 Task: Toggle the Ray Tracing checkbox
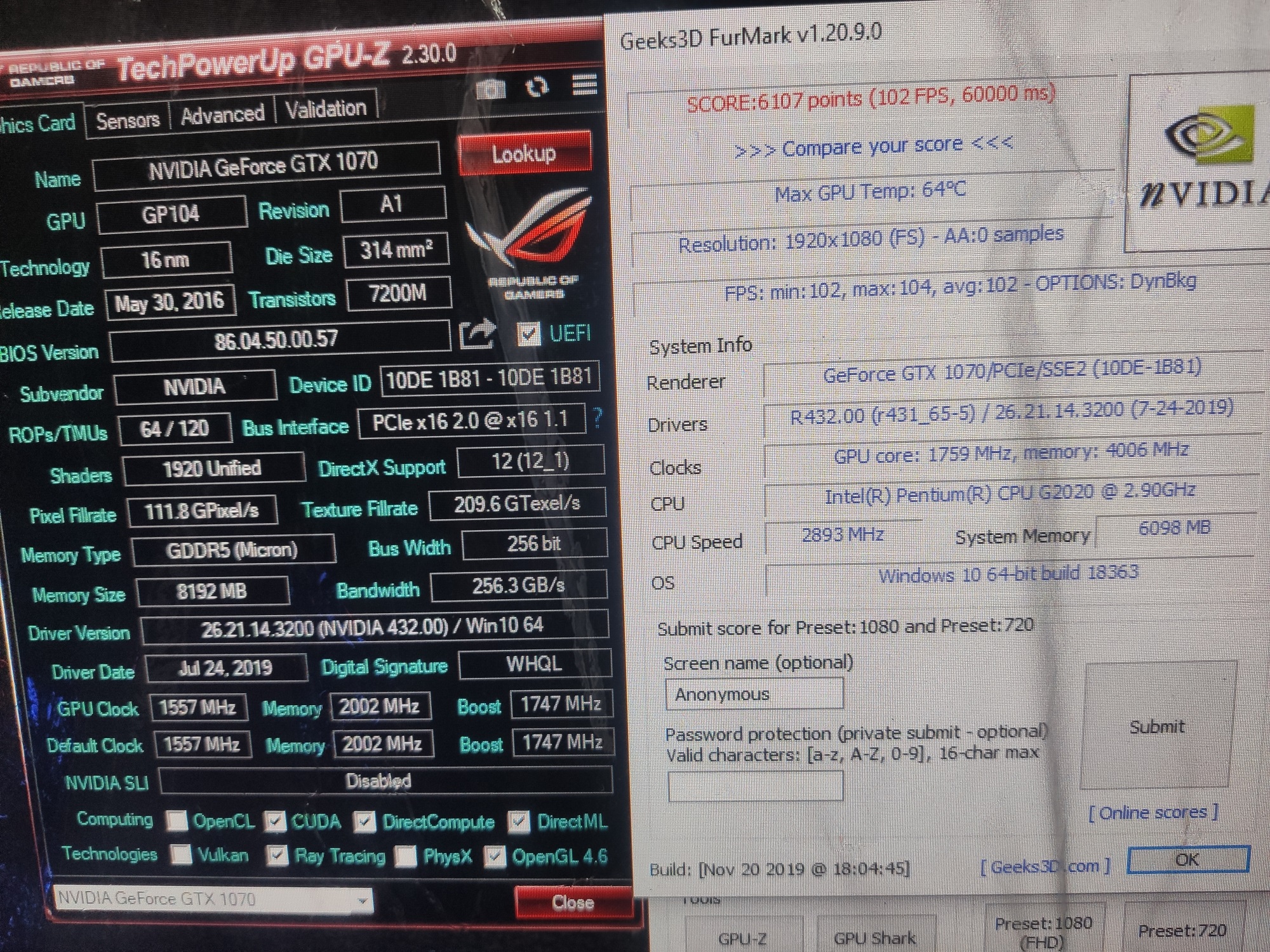click(276, 855)
